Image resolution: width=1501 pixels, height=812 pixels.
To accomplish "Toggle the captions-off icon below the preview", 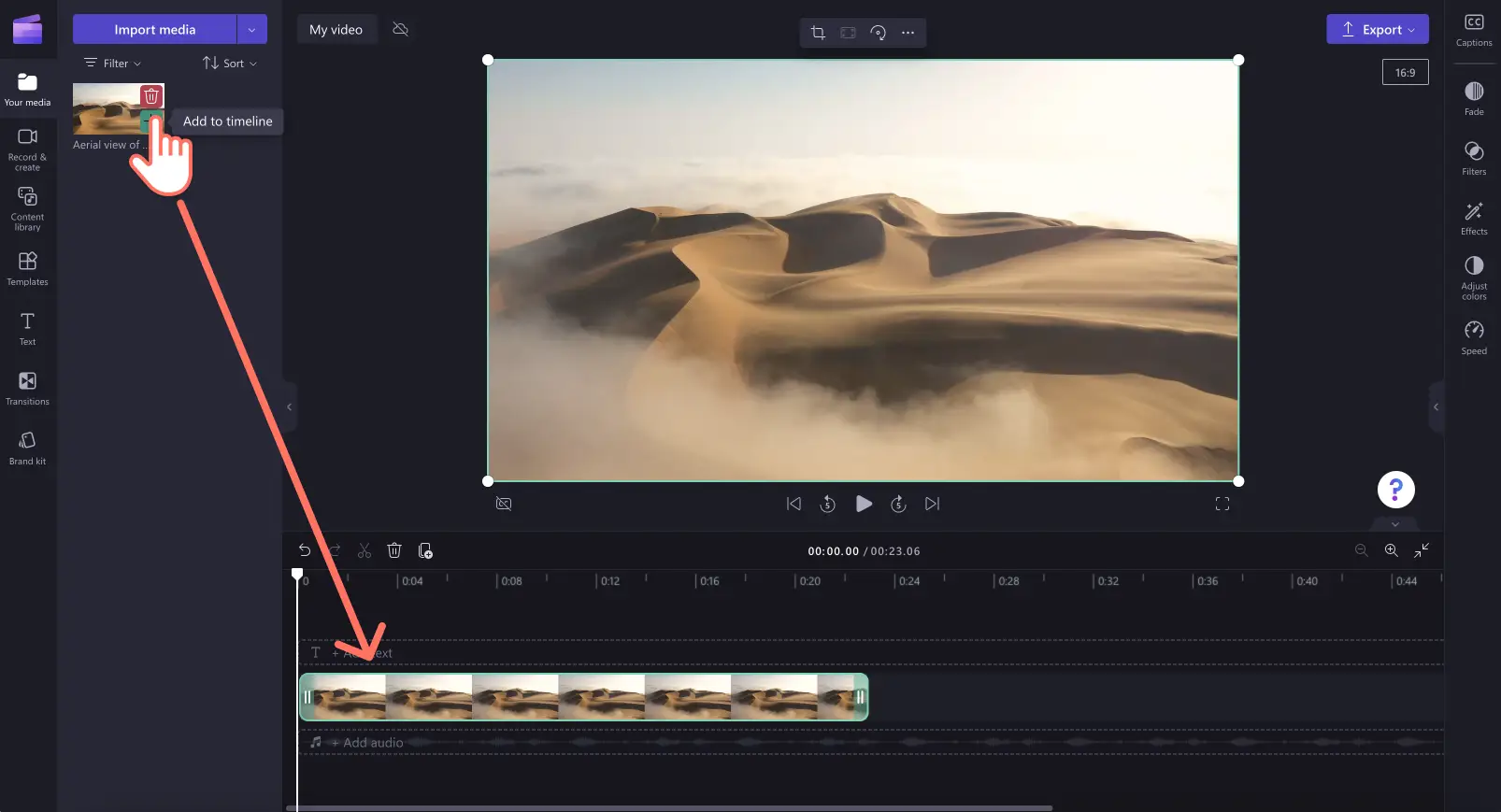I will click(x=504, y=504).
